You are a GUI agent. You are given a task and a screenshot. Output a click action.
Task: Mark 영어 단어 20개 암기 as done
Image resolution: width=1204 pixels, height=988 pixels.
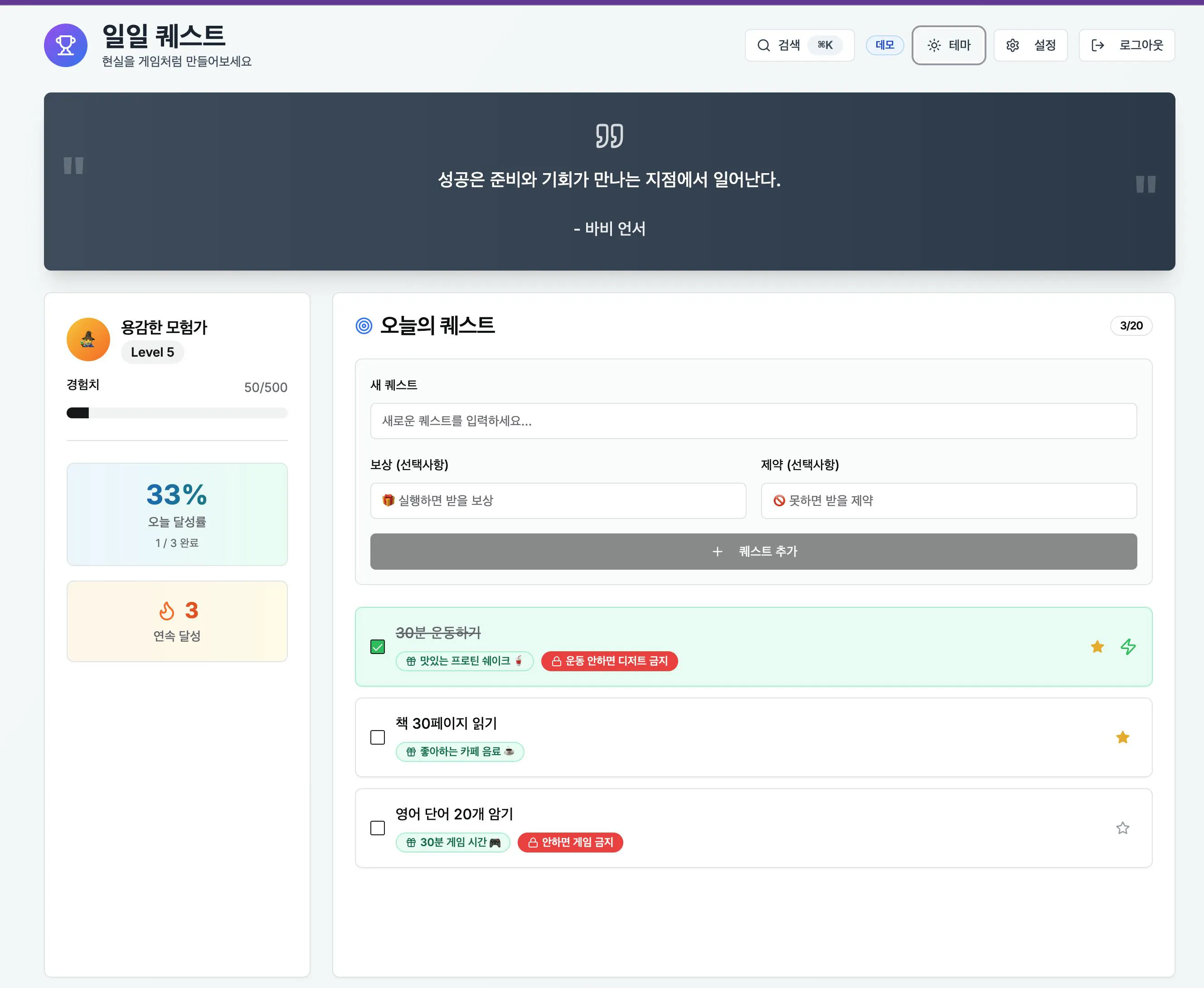pos(378,828)
